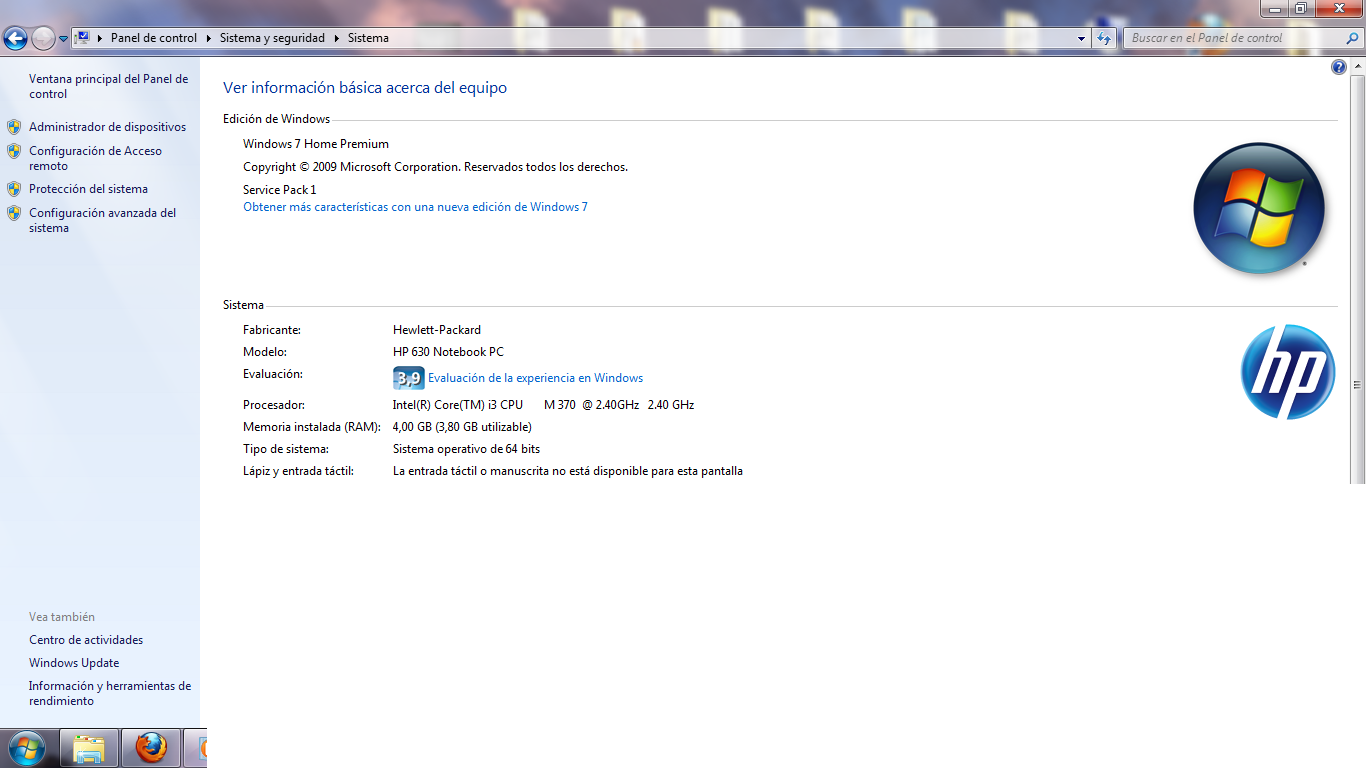Click Sistema operativo de 64 bits text
1366x768 pixels.
pos(466,449)
